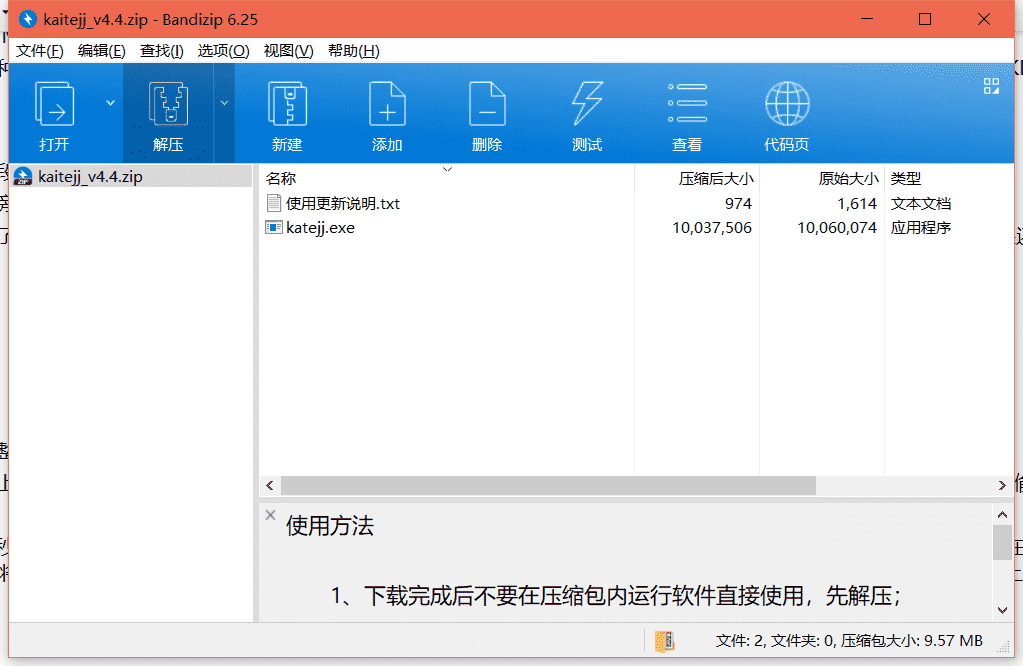Click the compressed size 974
1023x666 pixels.
click(738, 204)
